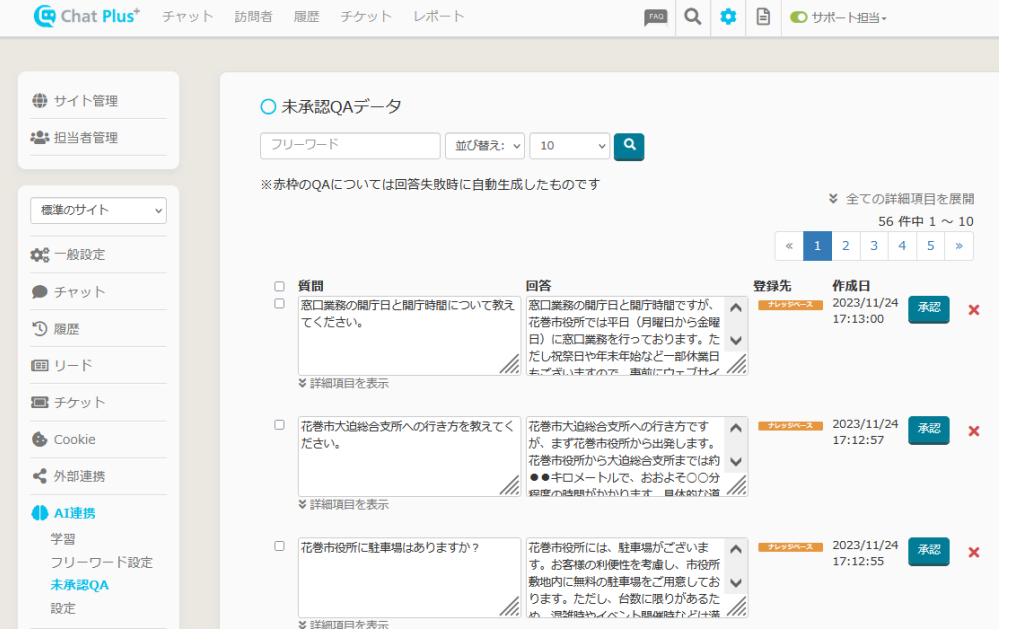Click the Chat Plus logo
The image size is (1012, 632).
[87, 17]
